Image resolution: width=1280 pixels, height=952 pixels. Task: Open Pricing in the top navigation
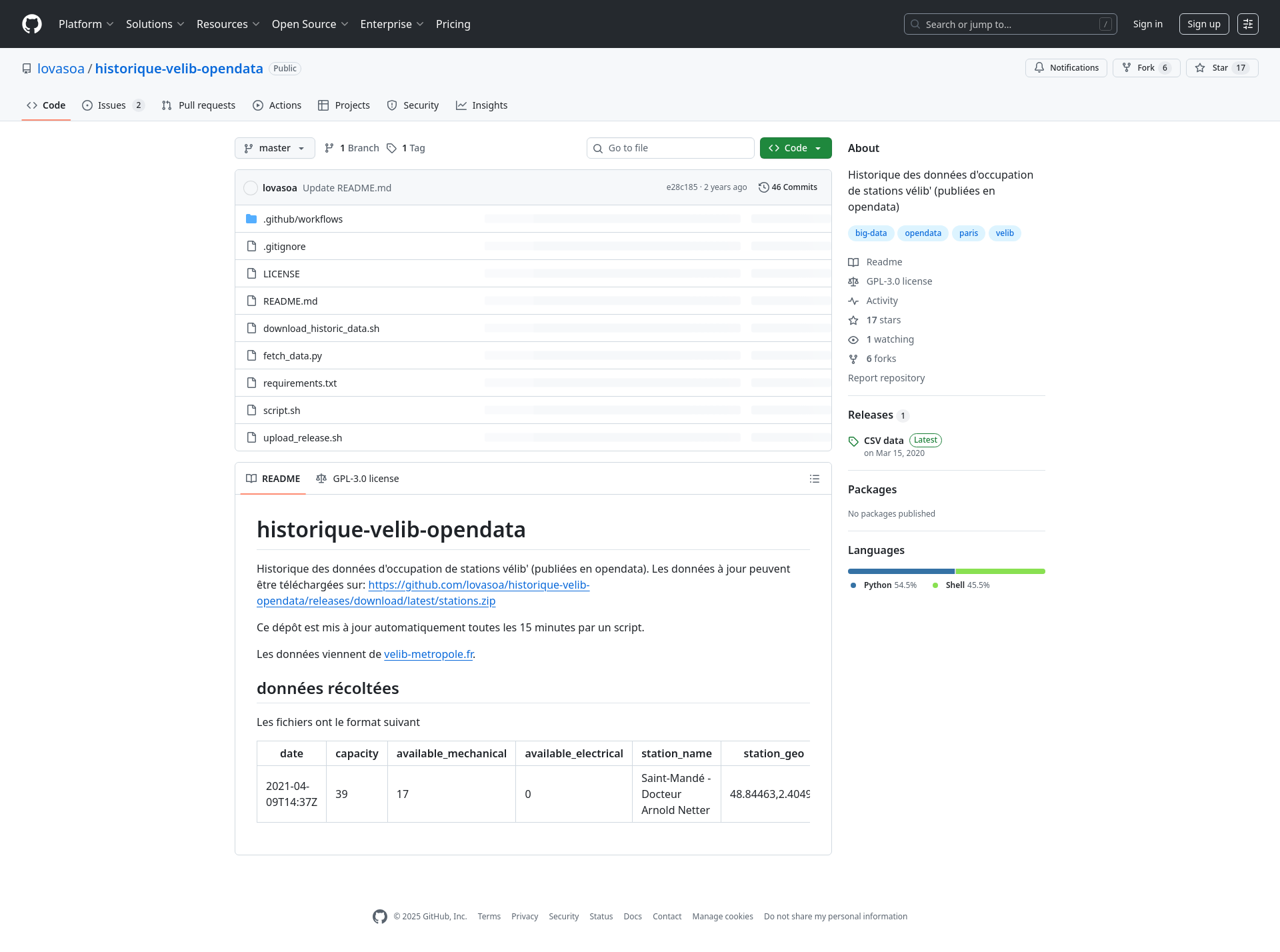(x=453, y=24)
